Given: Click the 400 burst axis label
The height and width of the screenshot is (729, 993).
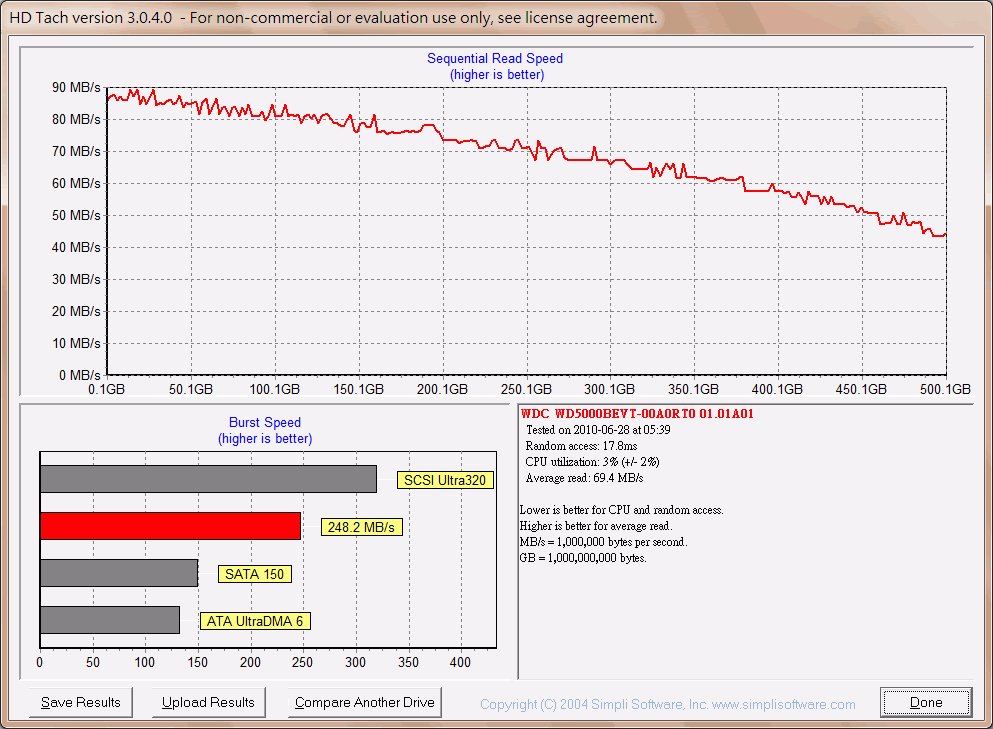Looking at the screenshot, I should (x=460, y=662).
